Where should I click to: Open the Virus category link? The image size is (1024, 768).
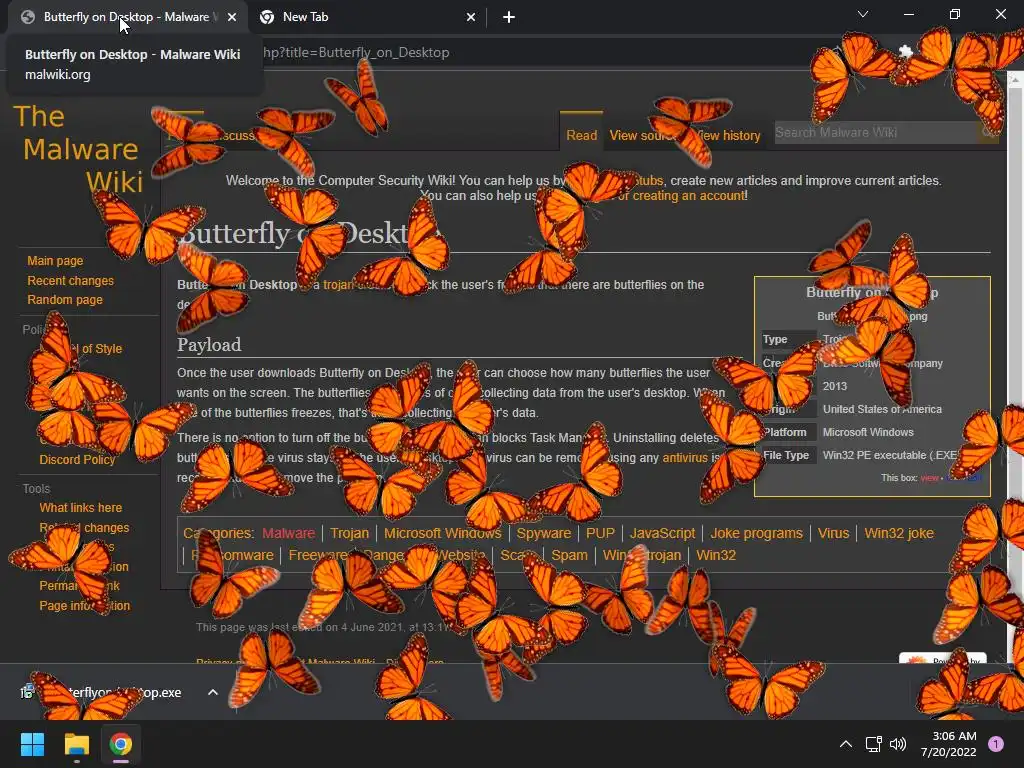[x=833, y=533]
